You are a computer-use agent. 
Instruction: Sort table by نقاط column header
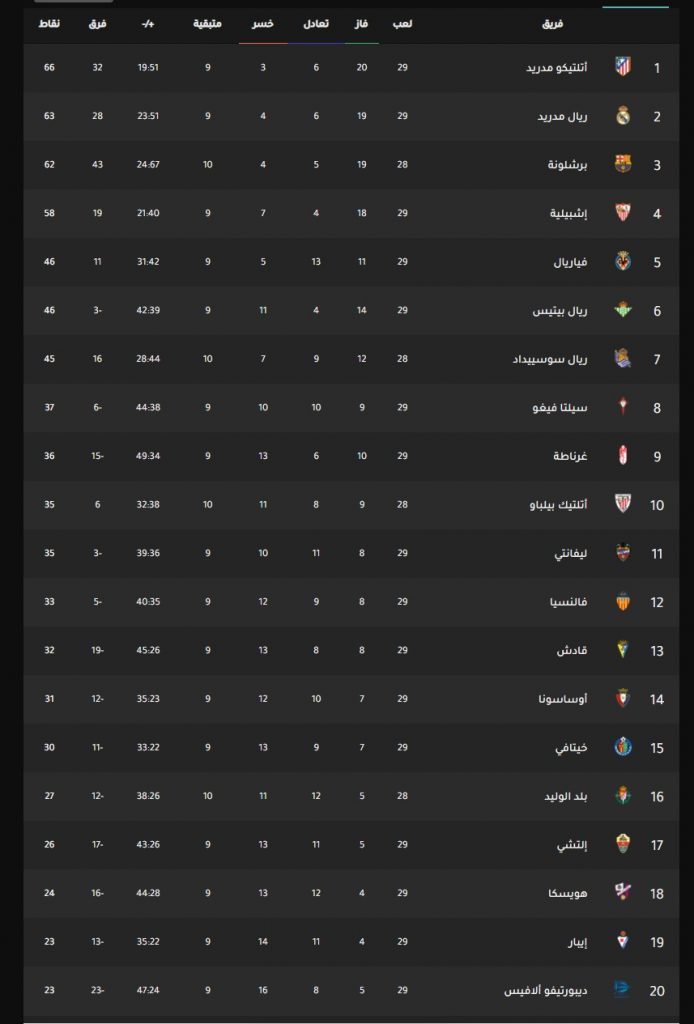[50, 24]
